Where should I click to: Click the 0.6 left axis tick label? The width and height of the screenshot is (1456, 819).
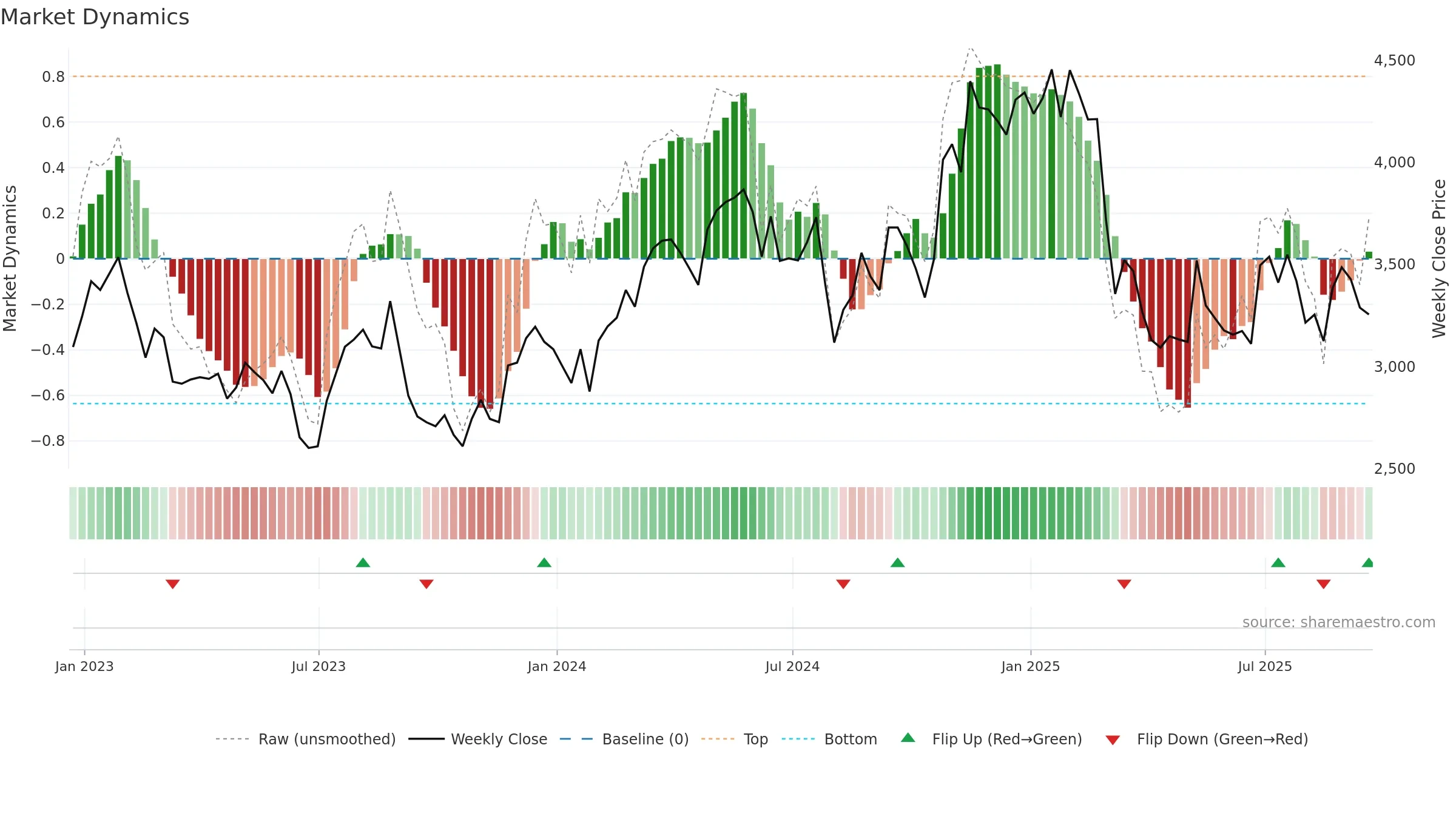pyautogui.click(x=53, y=122)
